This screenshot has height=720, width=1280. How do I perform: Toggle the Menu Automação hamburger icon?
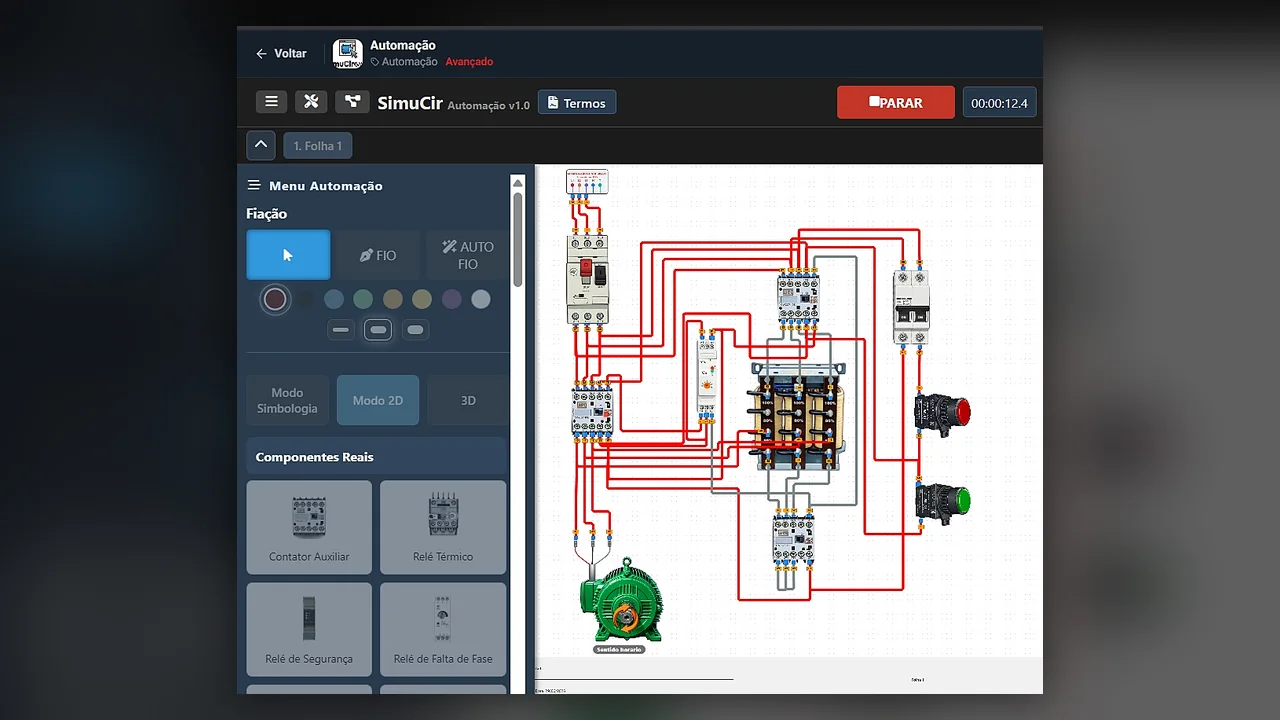coord(254,186)
